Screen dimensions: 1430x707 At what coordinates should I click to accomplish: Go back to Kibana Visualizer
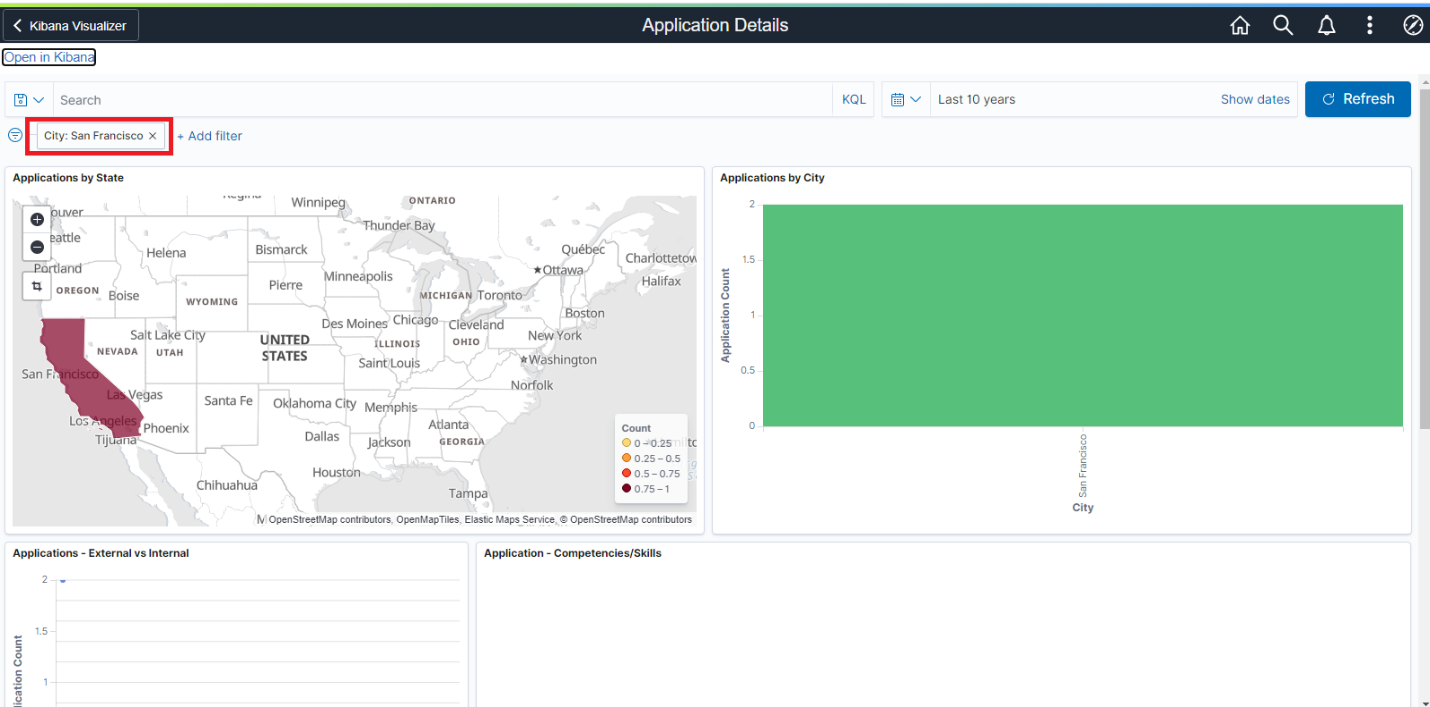pos(71,26)
